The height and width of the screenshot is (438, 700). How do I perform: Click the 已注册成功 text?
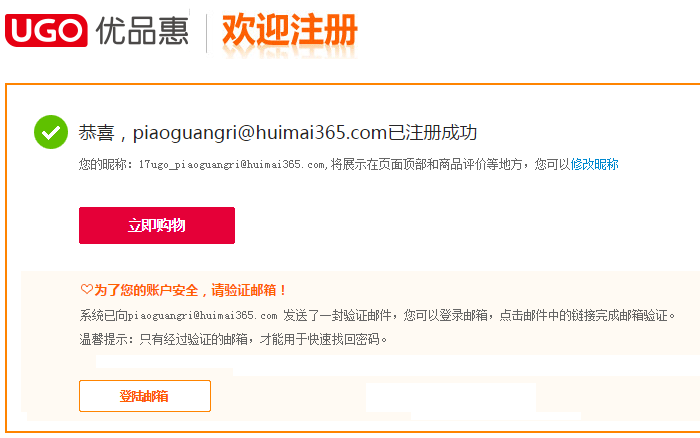[433, 132]
